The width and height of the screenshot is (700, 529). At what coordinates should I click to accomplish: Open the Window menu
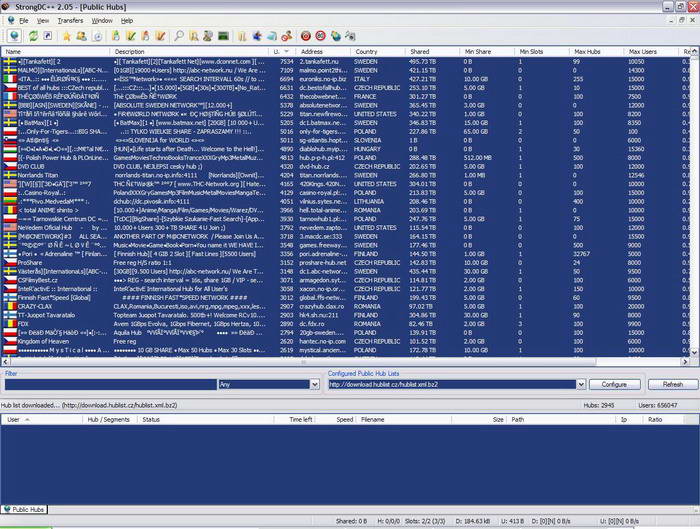point(102,21)
